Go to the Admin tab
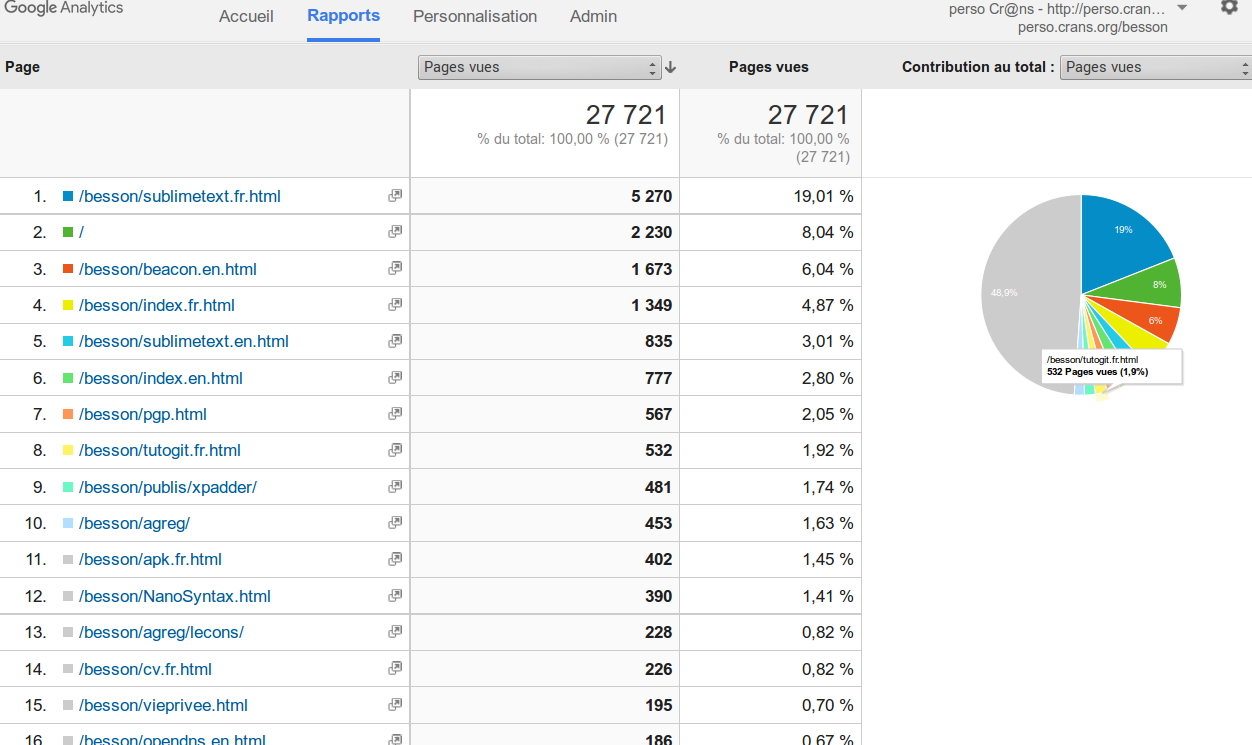The image size is (1252, 745). pyautogui.click(x=593, y=16)
